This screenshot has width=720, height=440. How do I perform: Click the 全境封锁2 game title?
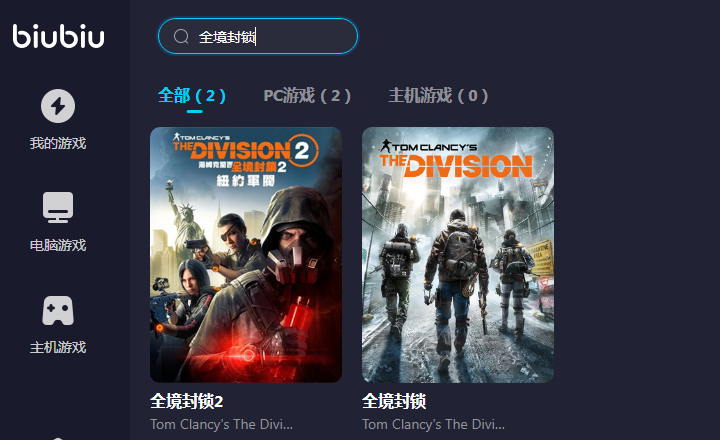click(x=186, y=401)
